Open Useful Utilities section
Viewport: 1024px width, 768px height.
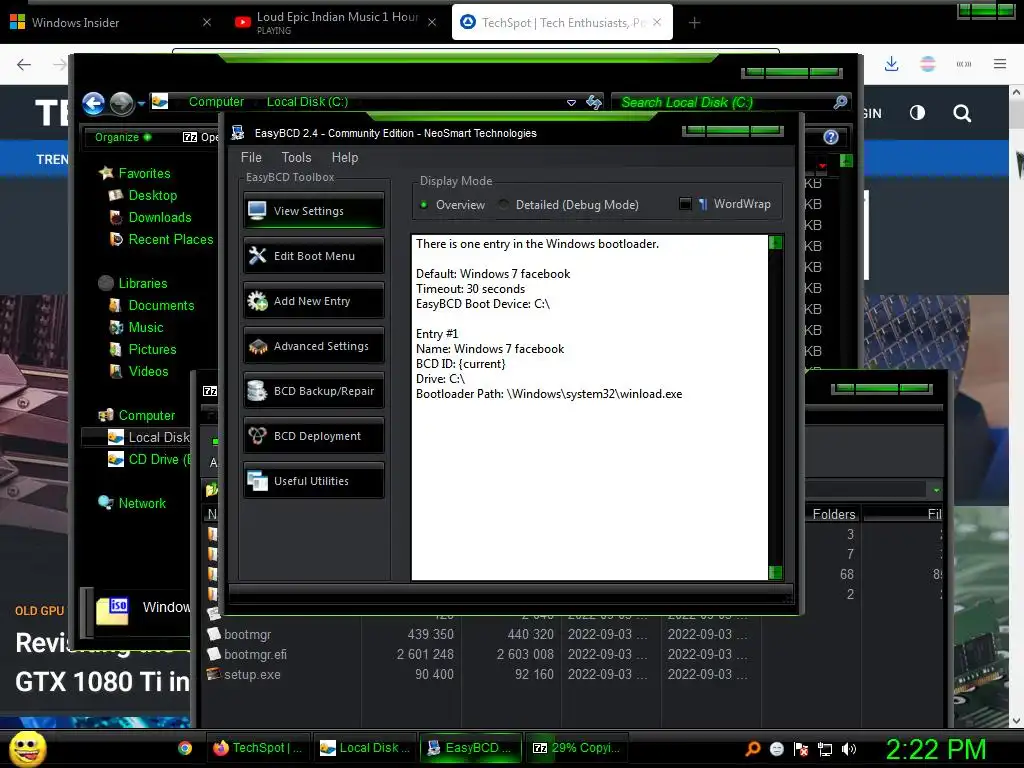click(313, 481)
